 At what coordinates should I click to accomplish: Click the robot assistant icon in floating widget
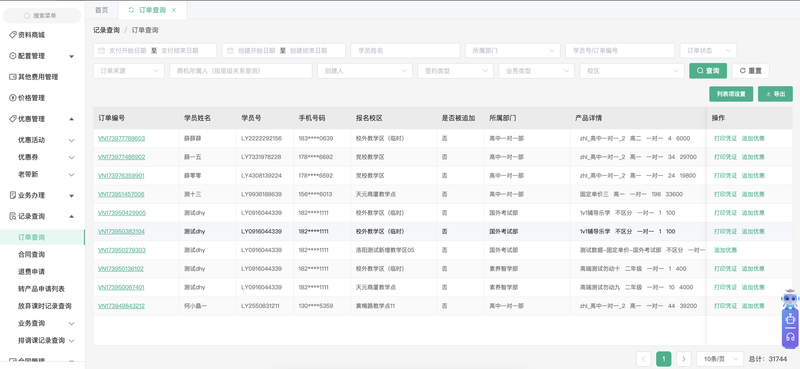(x=790, y=320)
